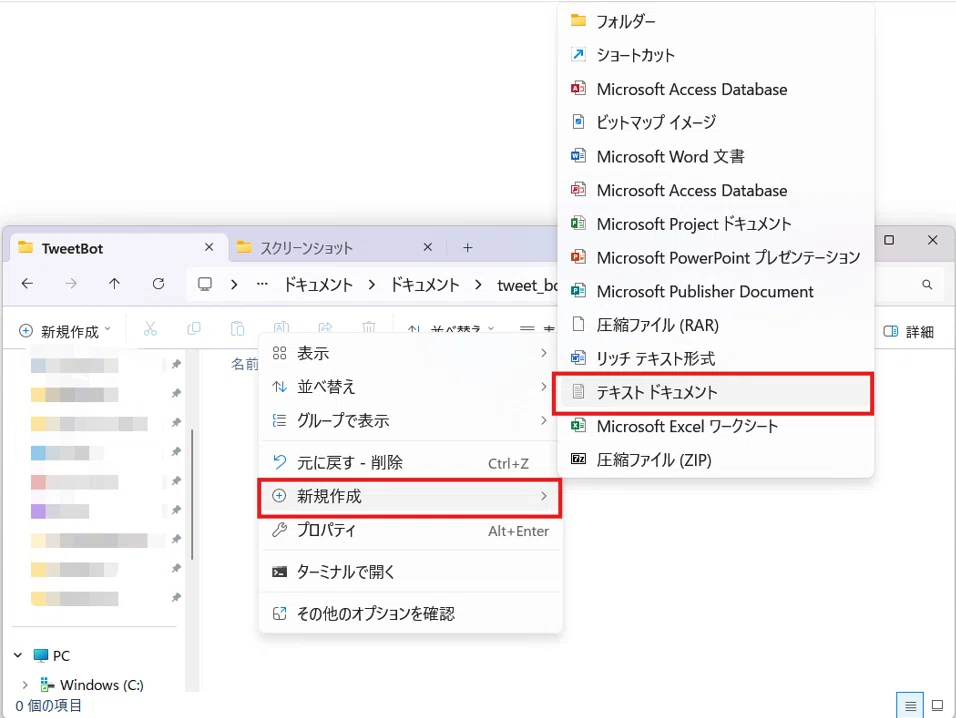Screen dimensions: 956x718
Task: Click その他のオプションを確認
Action: (x=410, y=614)
